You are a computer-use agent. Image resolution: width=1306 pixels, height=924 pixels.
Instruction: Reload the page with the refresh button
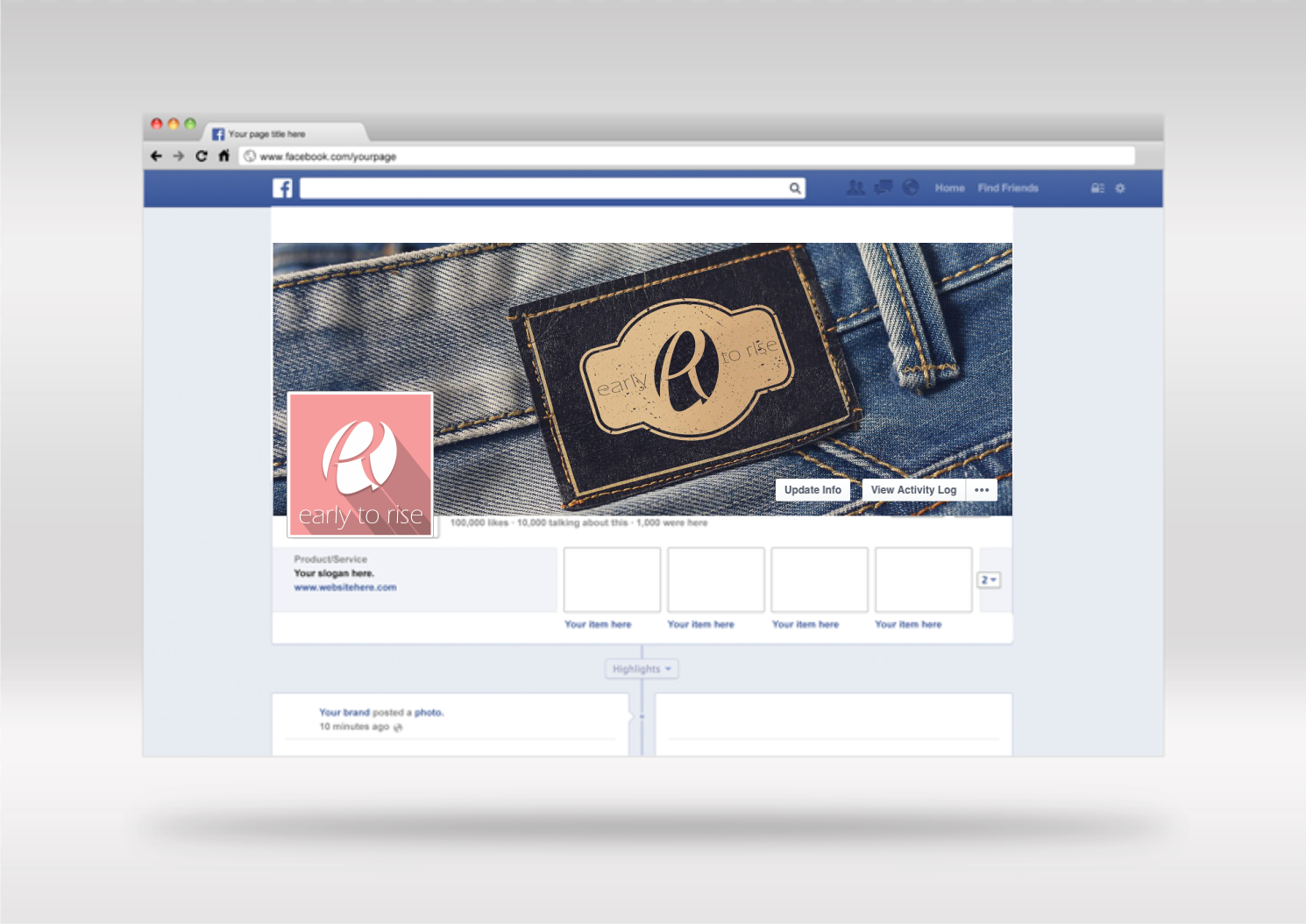[x=202, y=156]
